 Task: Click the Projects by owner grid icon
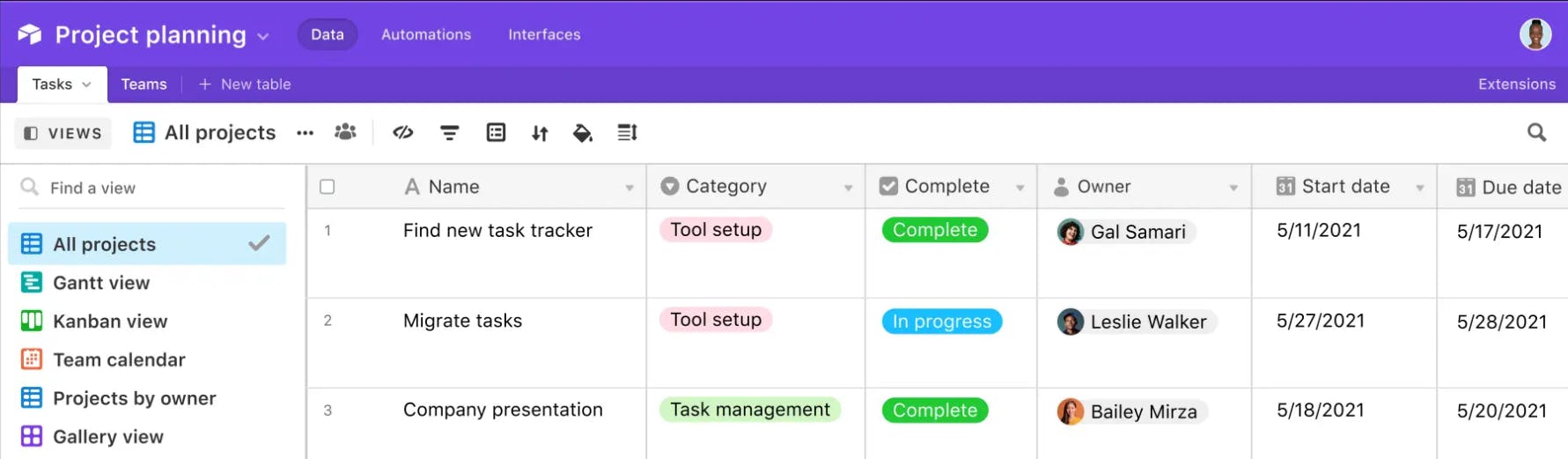click(x=32, y=397)
